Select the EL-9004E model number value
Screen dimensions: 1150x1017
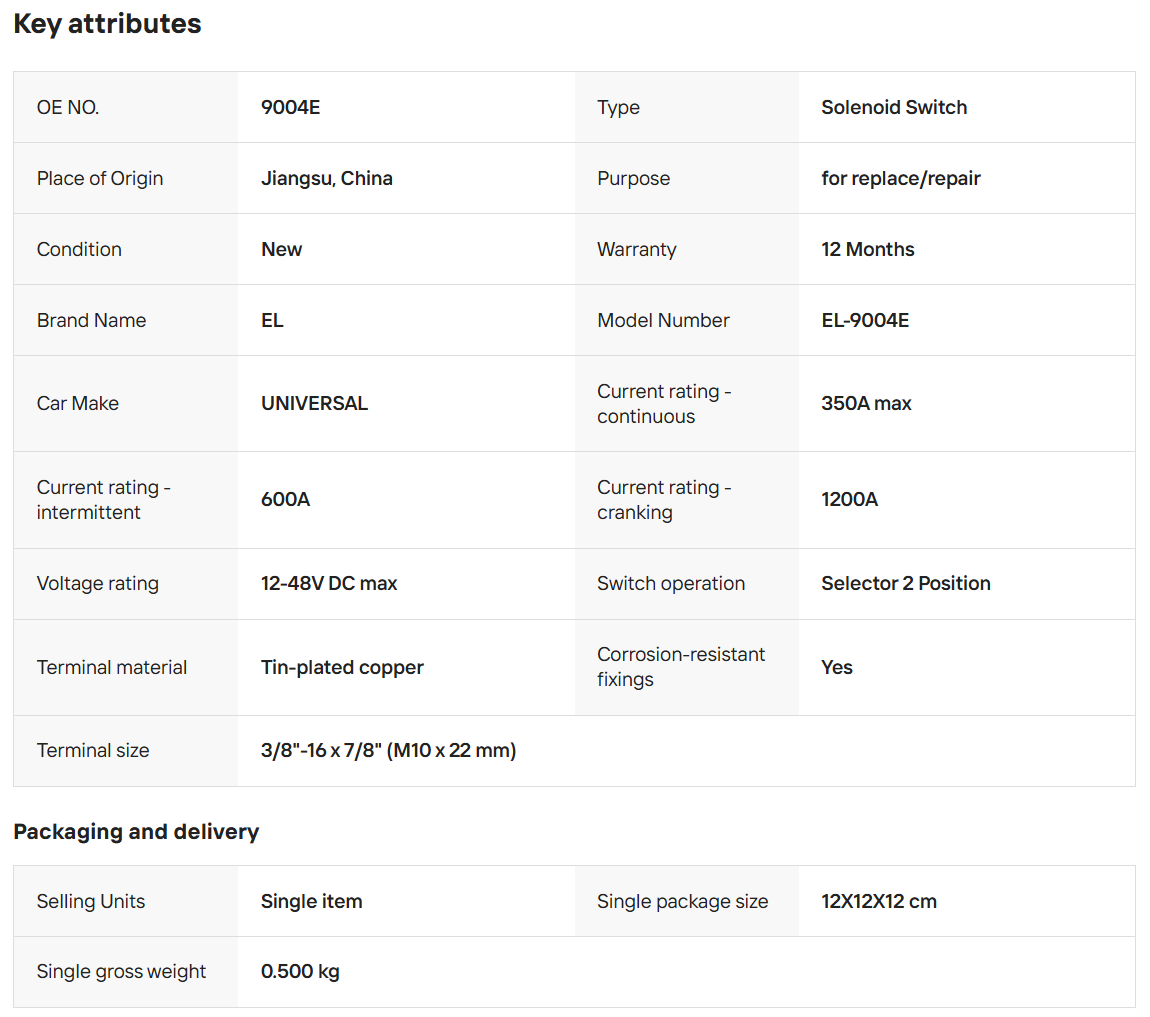click(865, 320)
